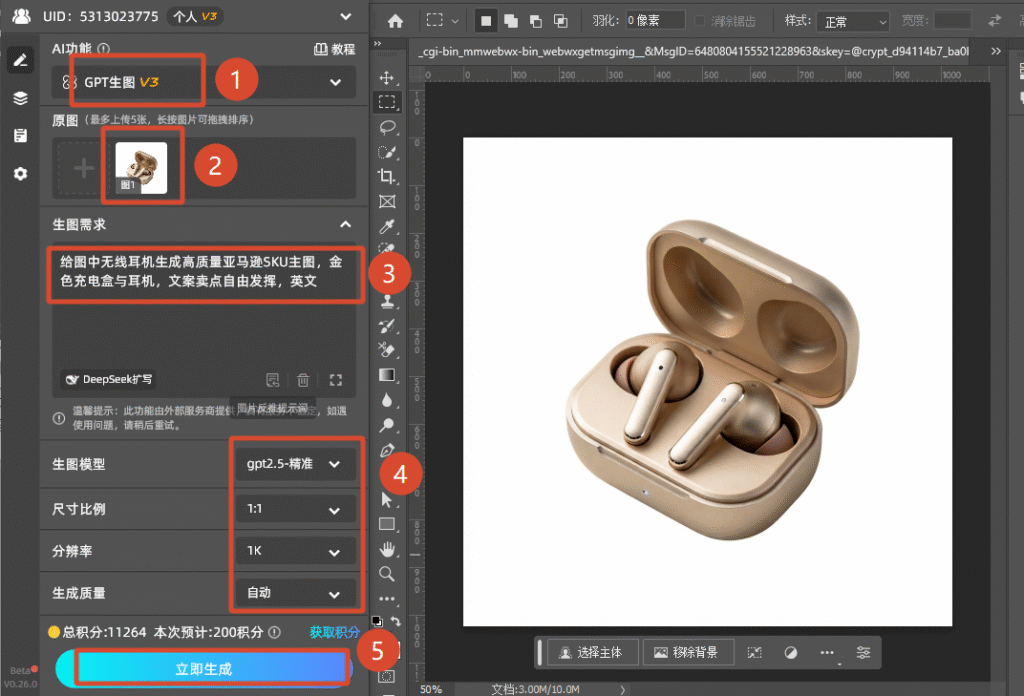The height and width of the screenshot is (696, 1024).
Task: Select the Path Selection tool
Action: (387, 499)
